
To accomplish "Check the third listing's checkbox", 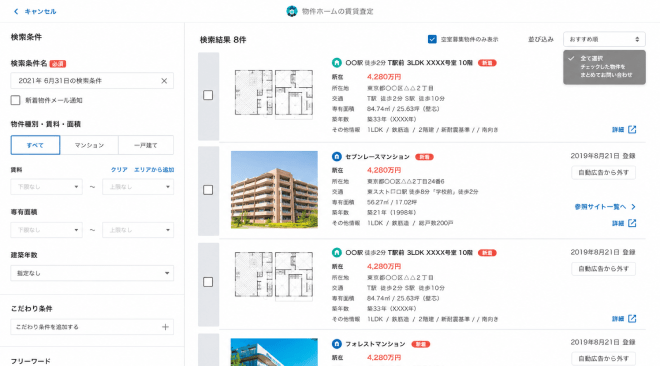I will coord(208,282).
